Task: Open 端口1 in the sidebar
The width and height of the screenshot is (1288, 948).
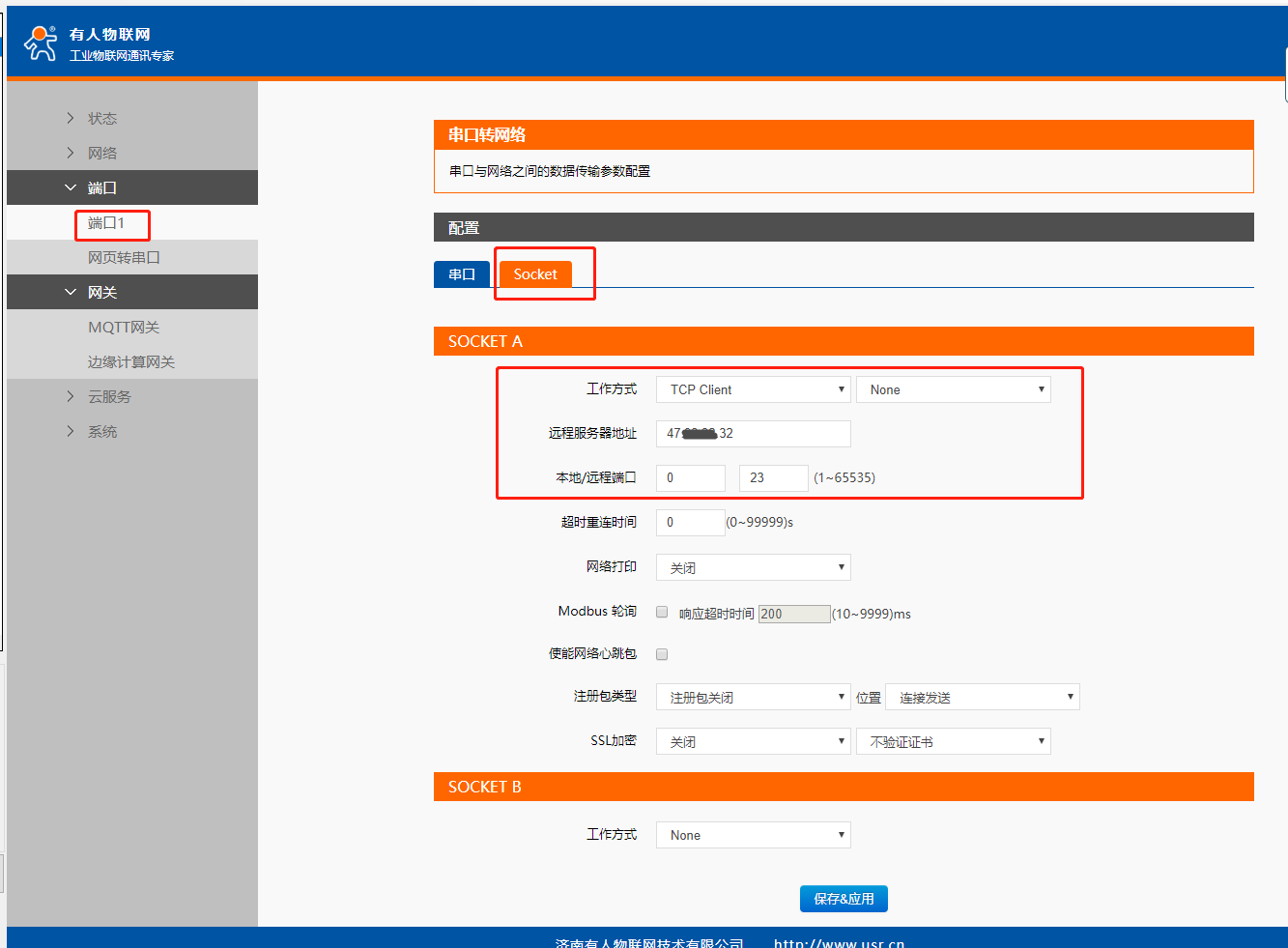Action: coord(106,223)
